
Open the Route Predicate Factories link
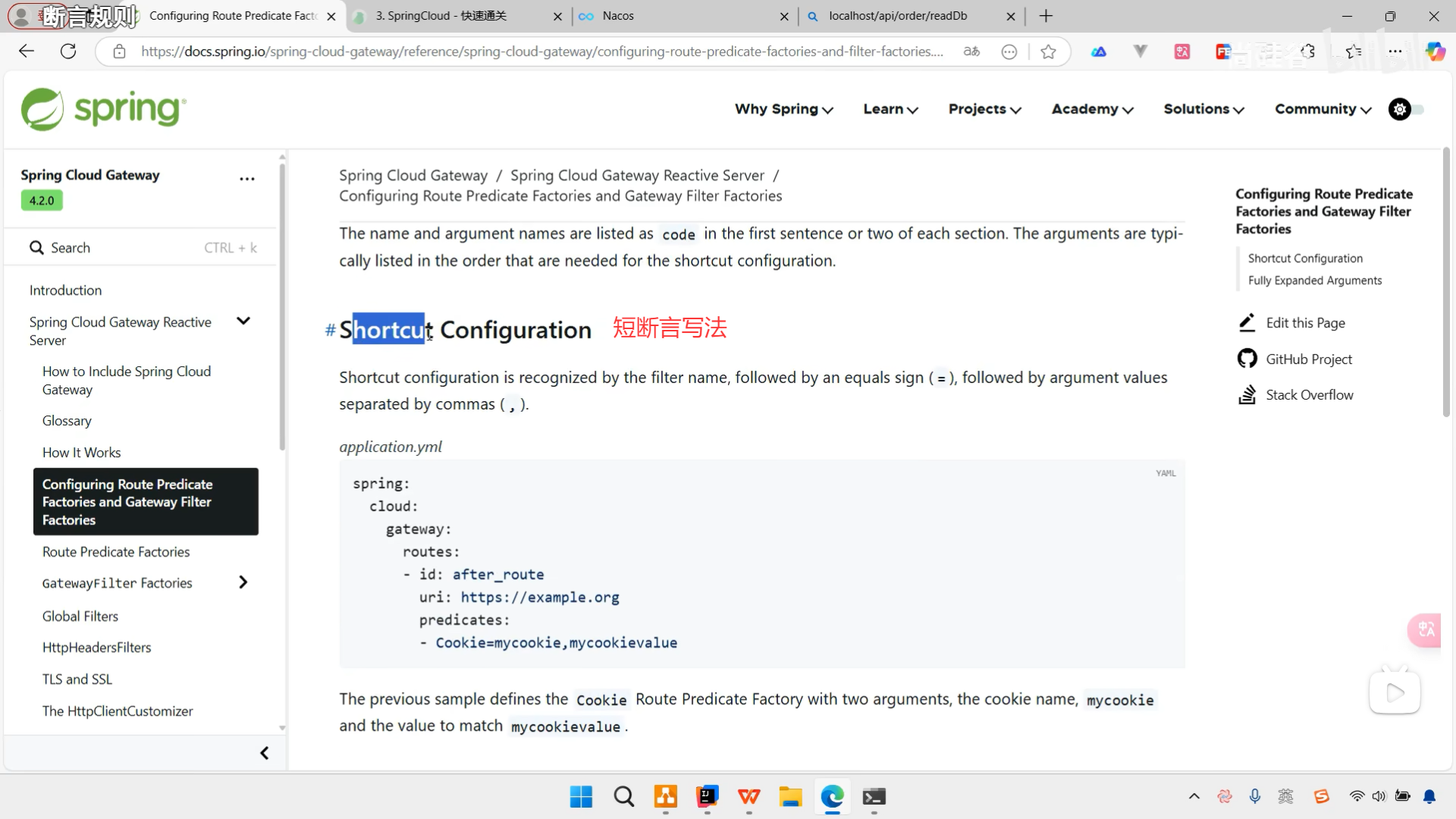[116, 552]
